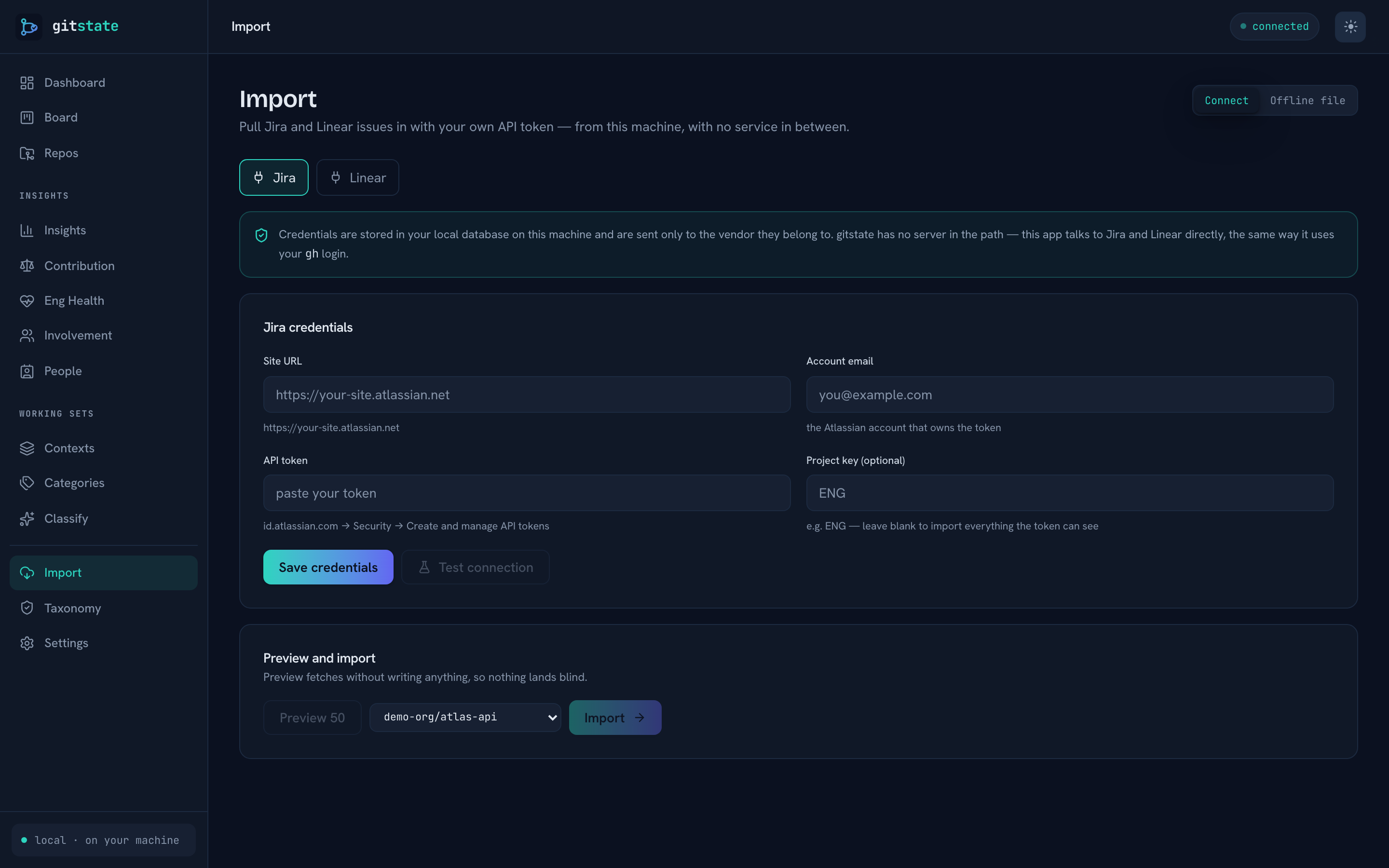Click 'the Atlassian account that owns the token' hint
This screenshot has width=1389, height=868.
pyautogui.click(x=903, y=428)
